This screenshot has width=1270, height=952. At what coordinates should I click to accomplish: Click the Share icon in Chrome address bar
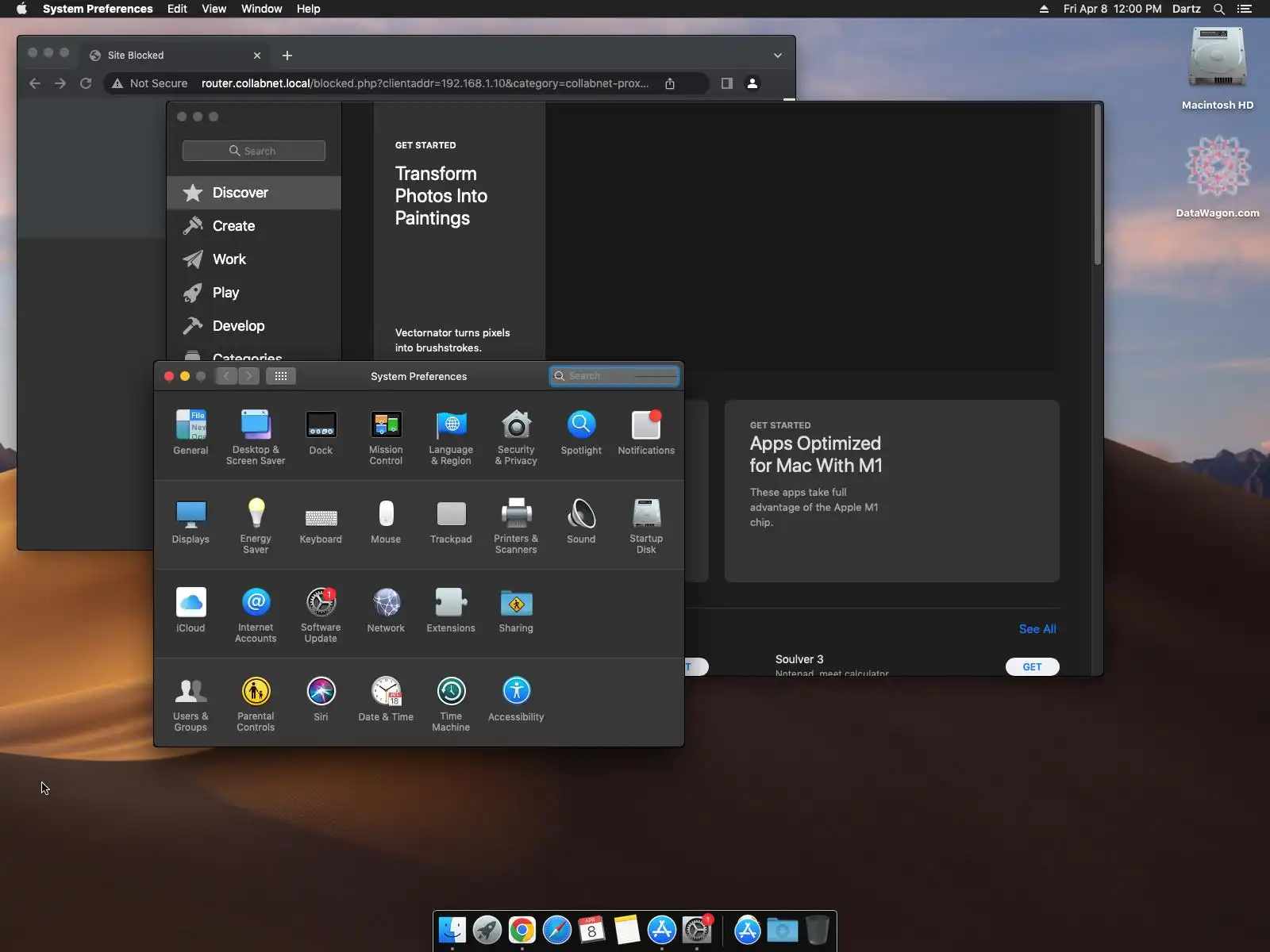tap(670, 83)
